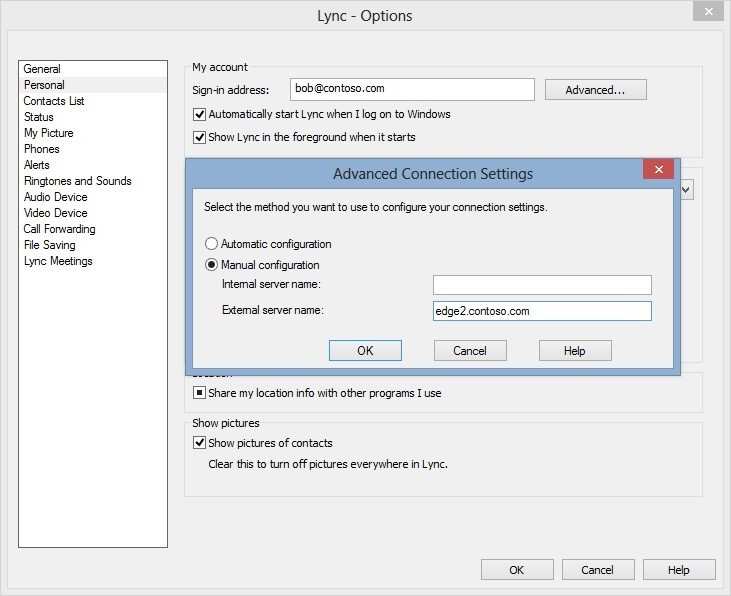The image size is (731, 596).
Task: Click Cancel in Lync Options window
Action: point(598,570)
